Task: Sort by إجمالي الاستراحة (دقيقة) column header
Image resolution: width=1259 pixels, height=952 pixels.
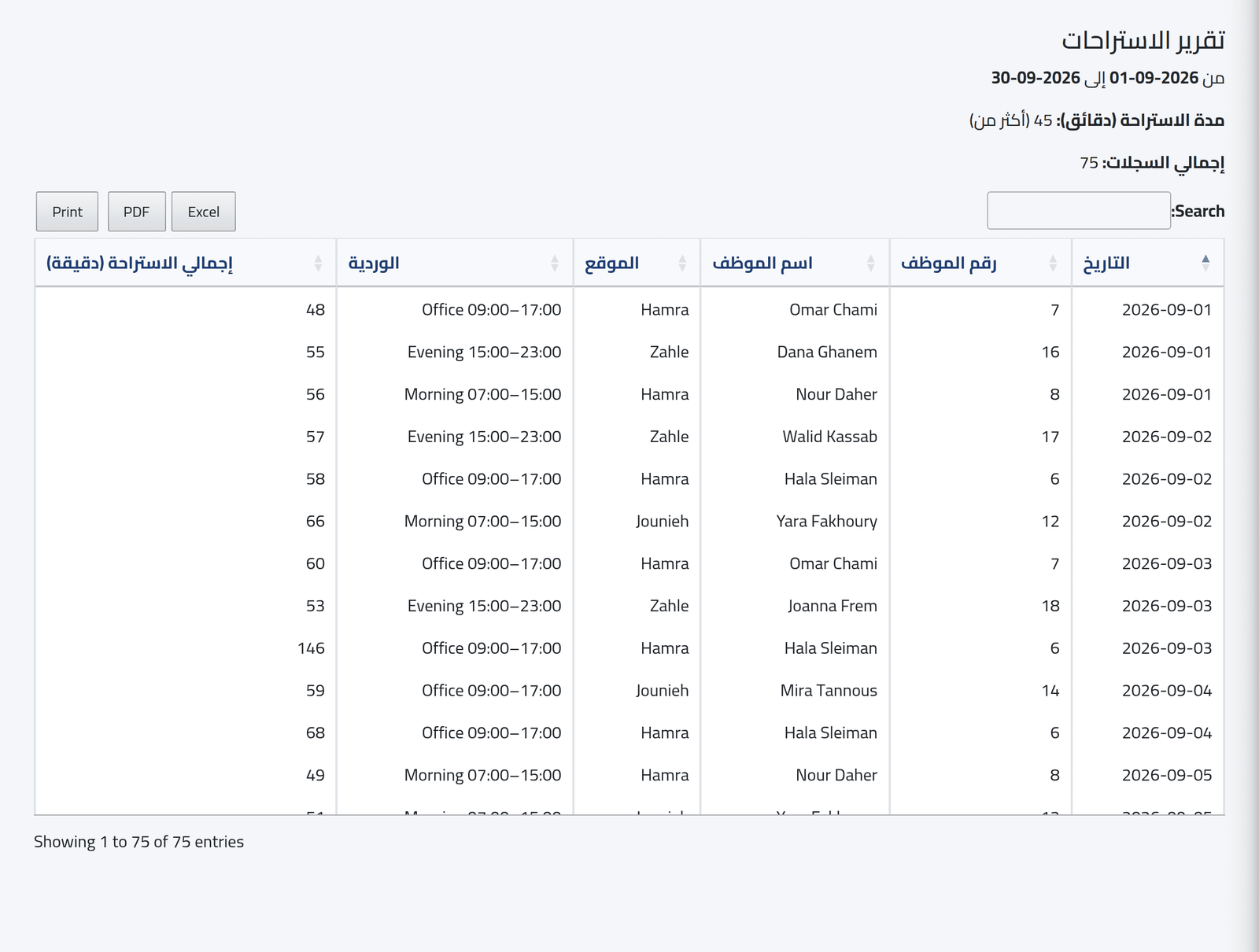Action: click(x=186, y=263)
